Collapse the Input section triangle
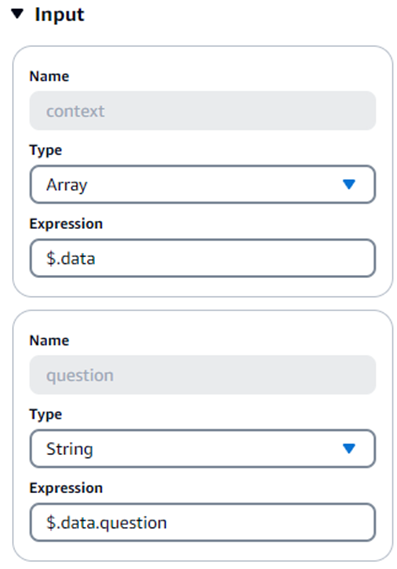The height and width of the screenshot is (569, 397). pos(17,15)
